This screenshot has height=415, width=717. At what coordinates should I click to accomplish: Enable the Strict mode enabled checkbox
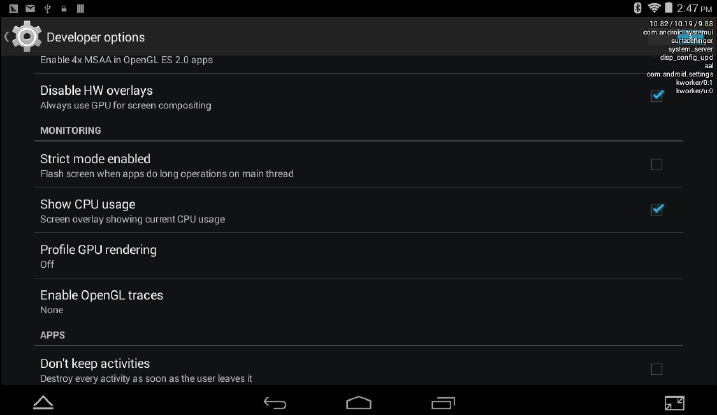click(x=656, y=165)
